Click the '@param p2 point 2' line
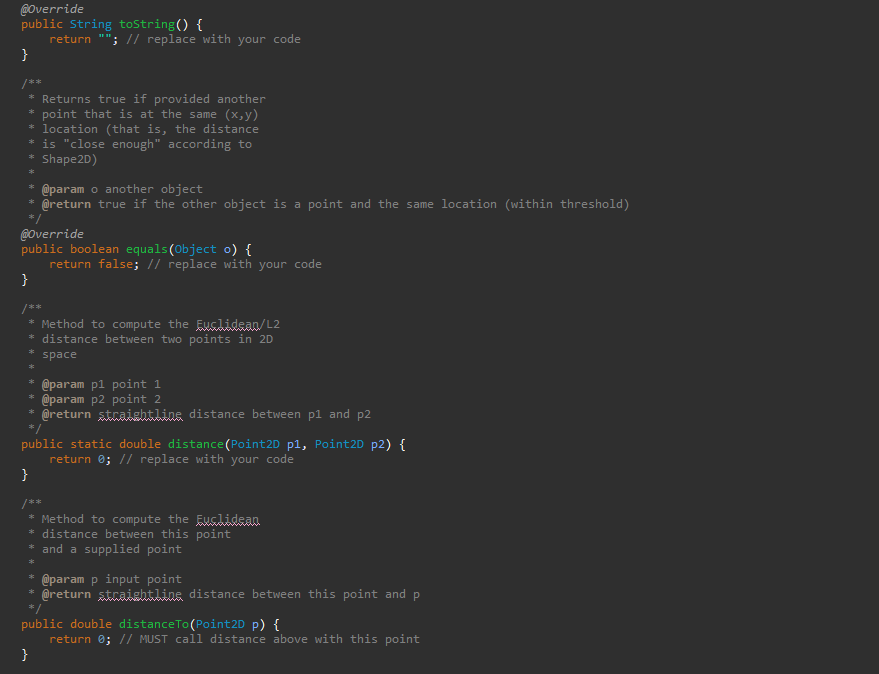Image resolution: width=879 pixels, height=674 pixels. [101, 399]
